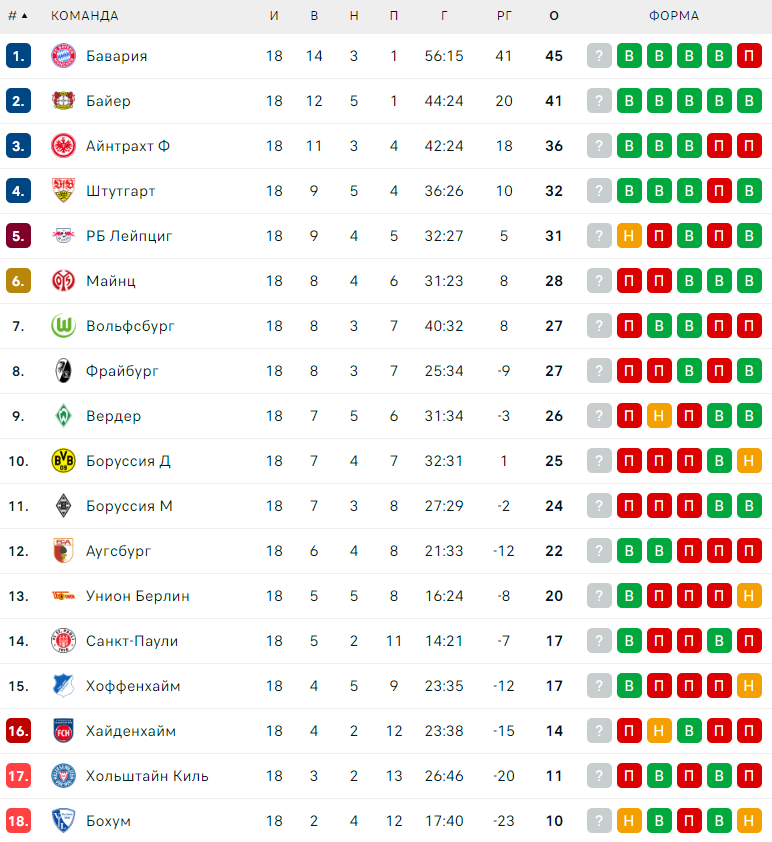Click the Бохум club logo
Image resolution: width=772 pixels, height=842 pixels.
tap(63, 821)
